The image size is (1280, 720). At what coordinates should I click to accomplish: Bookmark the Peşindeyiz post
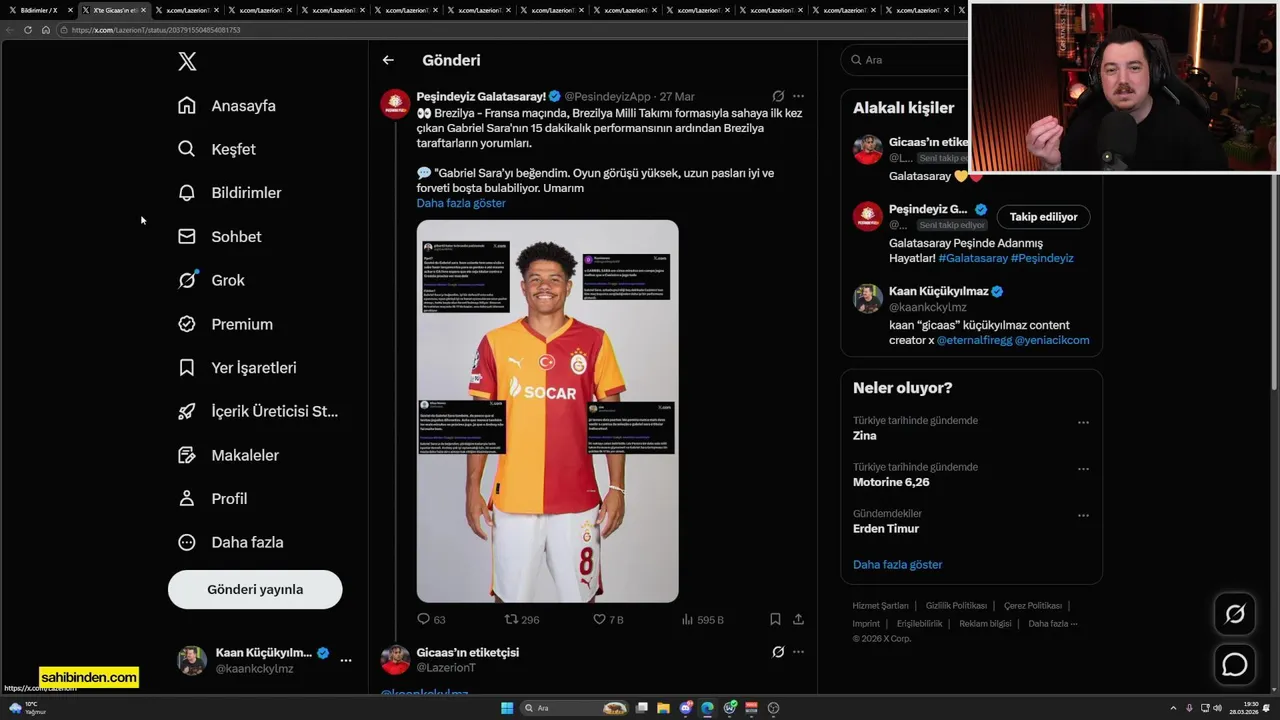click(775, 620)
